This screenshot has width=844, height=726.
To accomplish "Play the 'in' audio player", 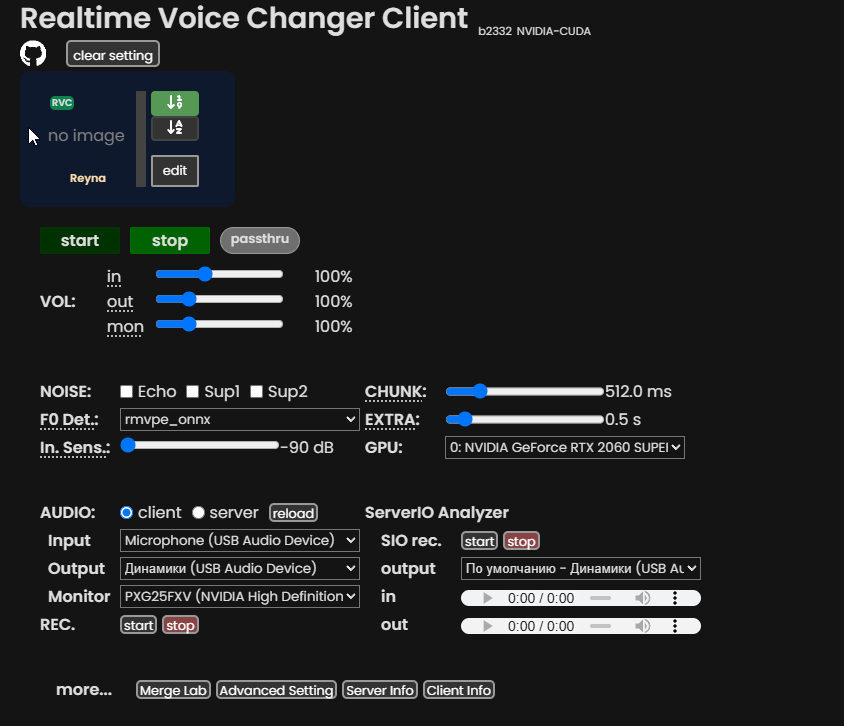I will tap(487, 598).
